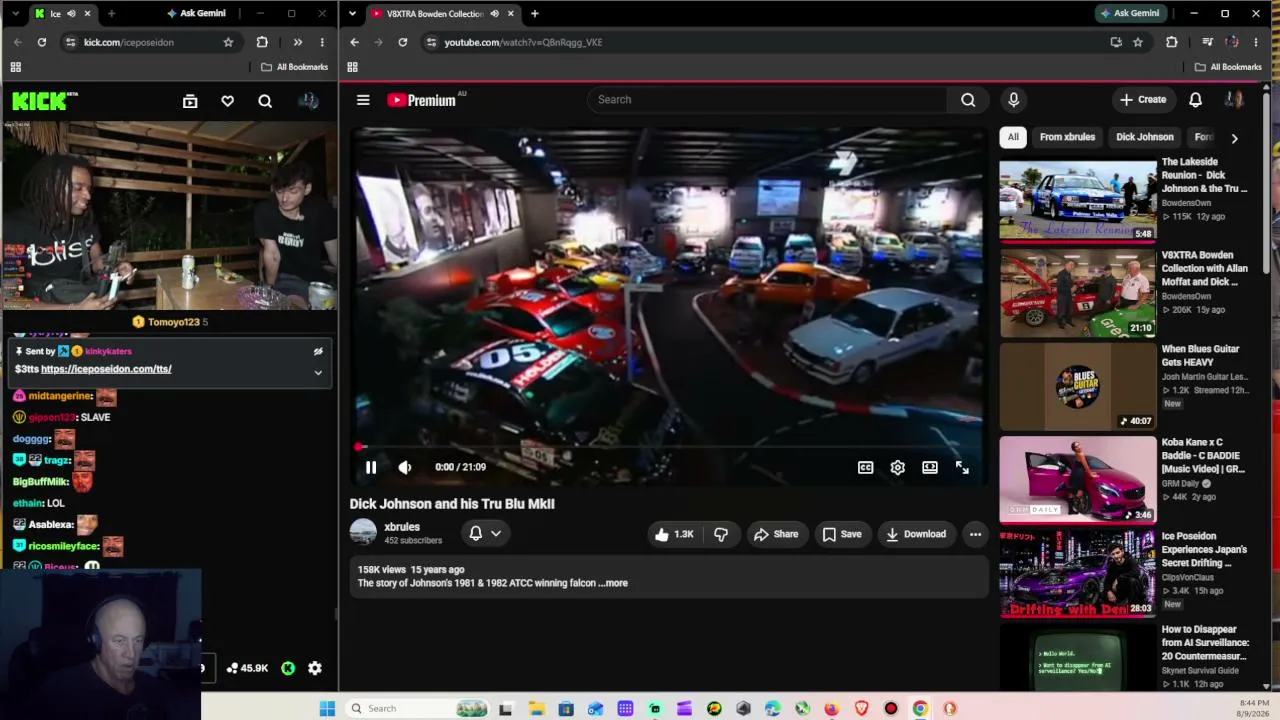Open a new tab in YouTube window

click(535, 13)
